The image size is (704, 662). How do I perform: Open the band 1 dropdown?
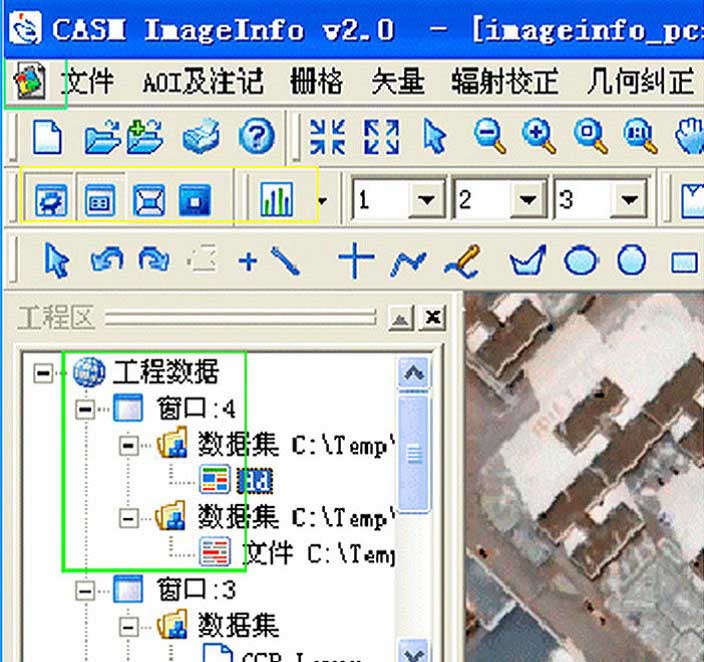pos(427,199)
